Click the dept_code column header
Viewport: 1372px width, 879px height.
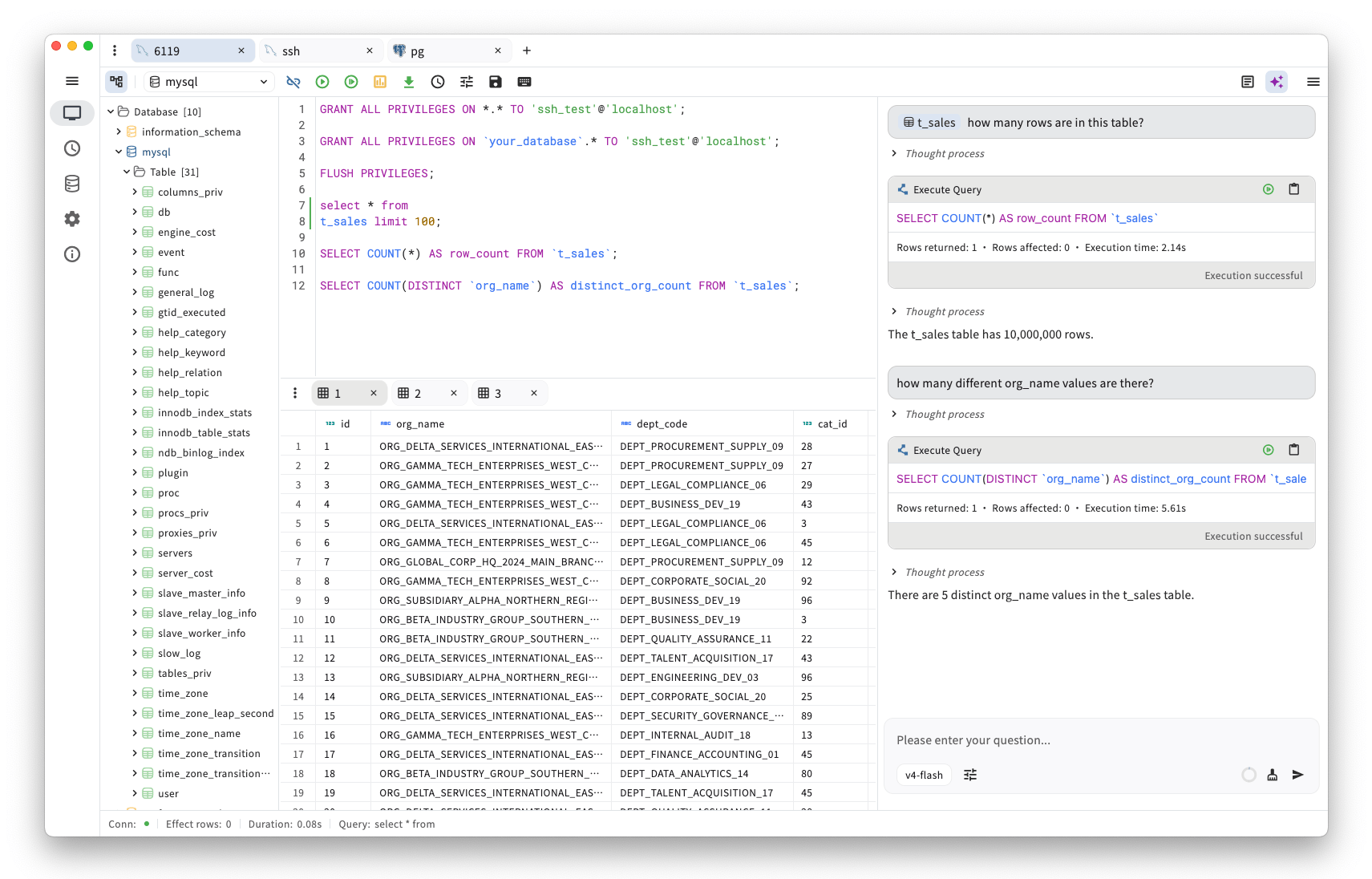point(702,423)
